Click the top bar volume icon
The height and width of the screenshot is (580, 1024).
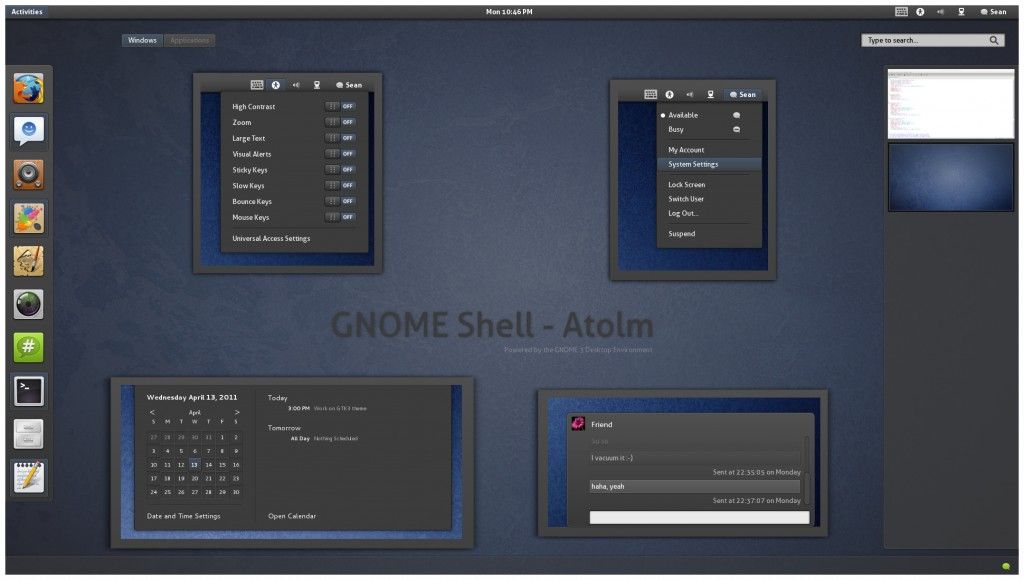click(x=940, y=12)
